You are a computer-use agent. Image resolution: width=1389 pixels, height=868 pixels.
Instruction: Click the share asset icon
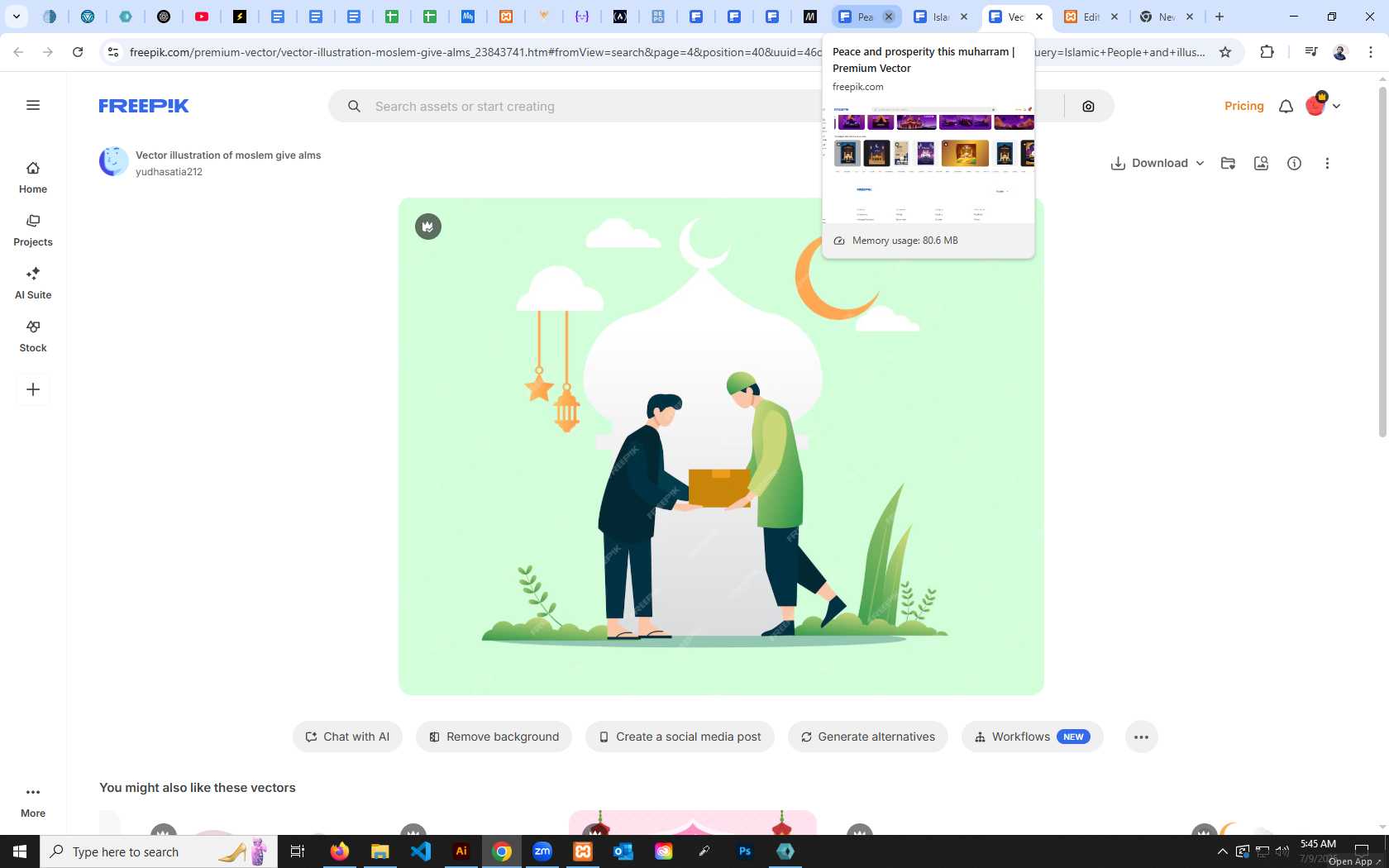point(1261,163)
